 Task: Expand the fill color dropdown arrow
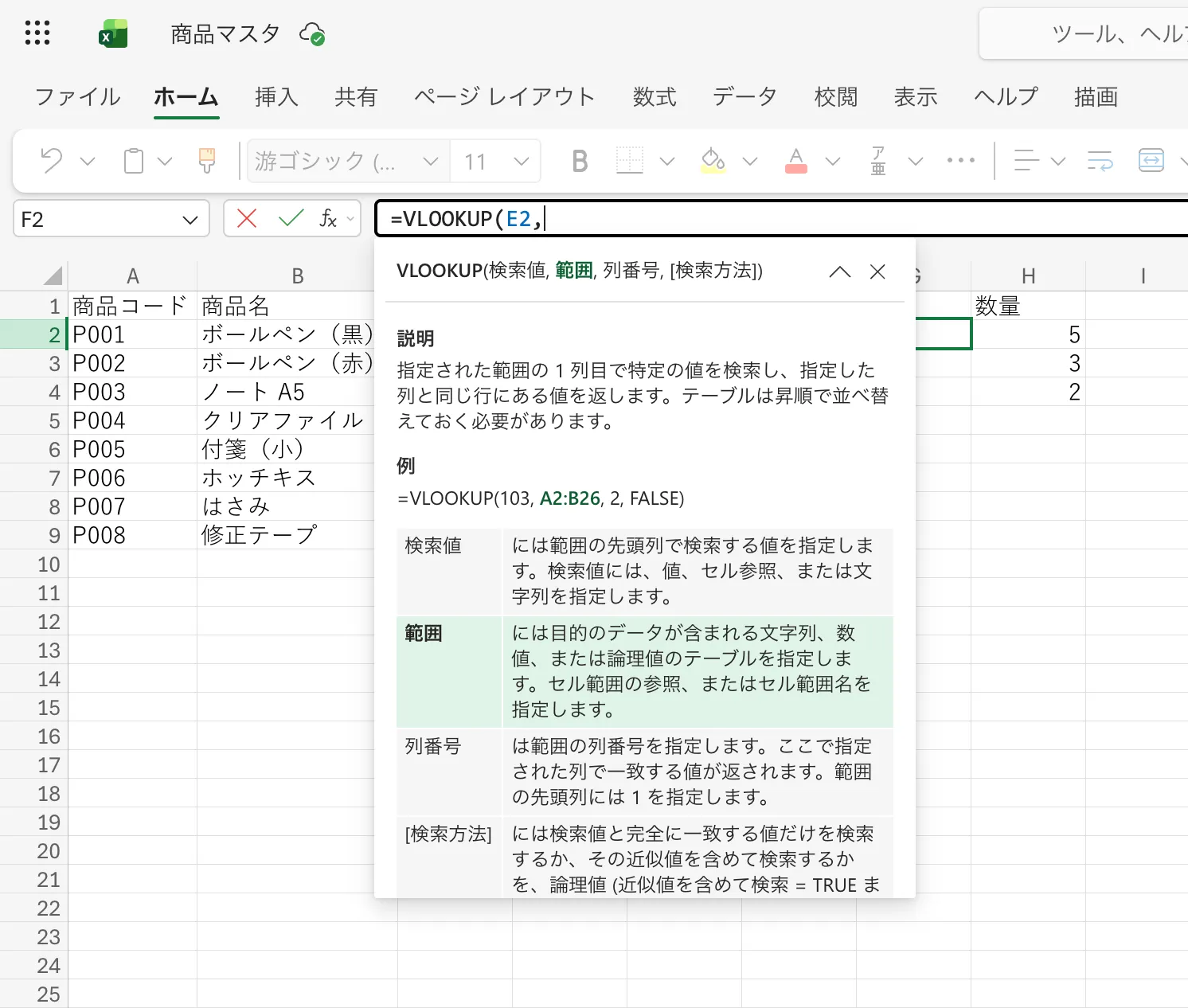(x=749, y=162)
